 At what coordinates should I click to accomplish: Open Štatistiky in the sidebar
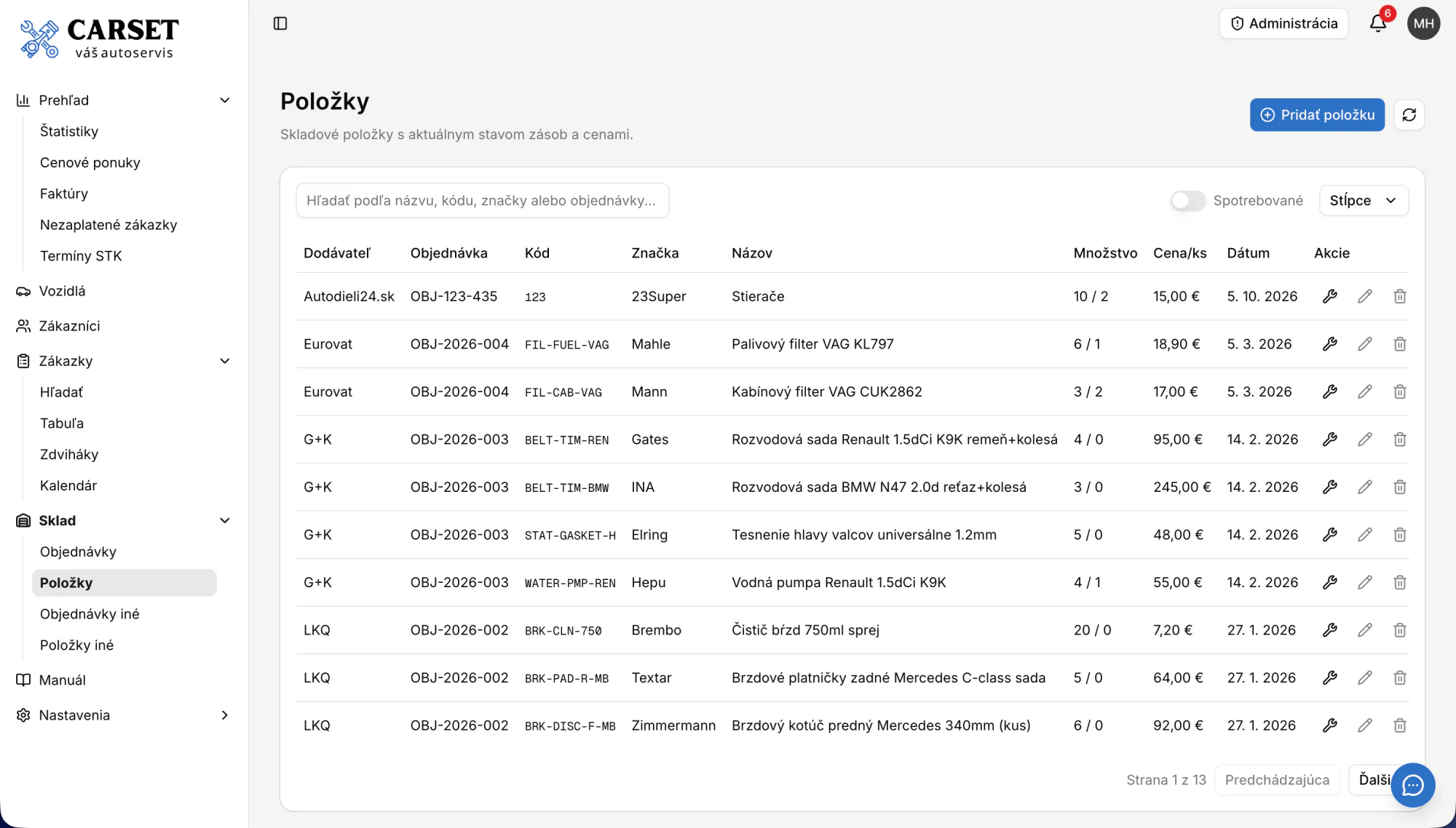(x=69, y=132)
